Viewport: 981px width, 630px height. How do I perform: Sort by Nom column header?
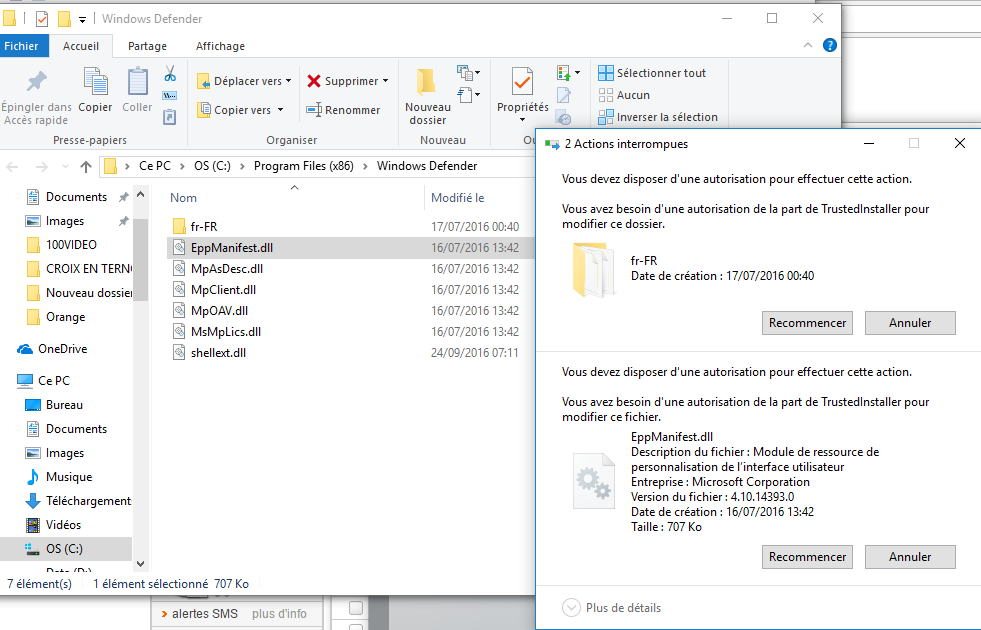pyautogui.click(x=183, y=198)
